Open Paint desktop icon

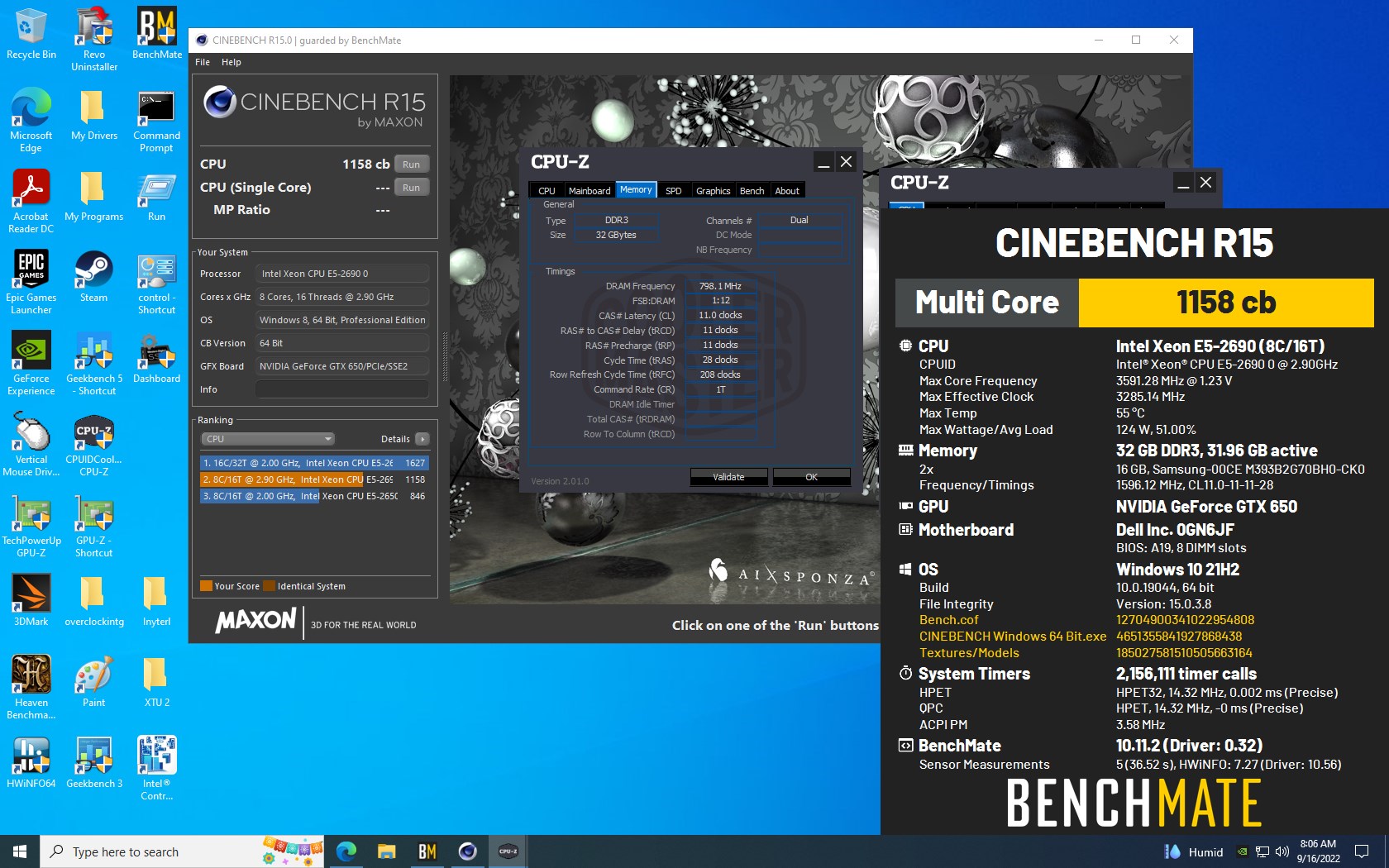coord(94,682)
